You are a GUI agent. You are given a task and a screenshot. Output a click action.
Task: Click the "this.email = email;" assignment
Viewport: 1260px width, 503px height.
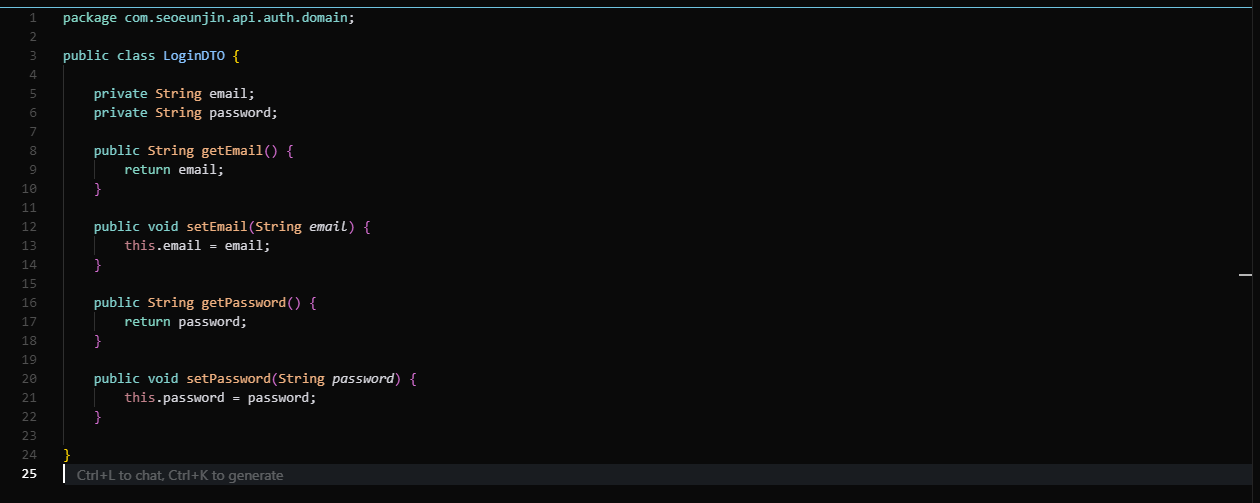pos(198,246)
